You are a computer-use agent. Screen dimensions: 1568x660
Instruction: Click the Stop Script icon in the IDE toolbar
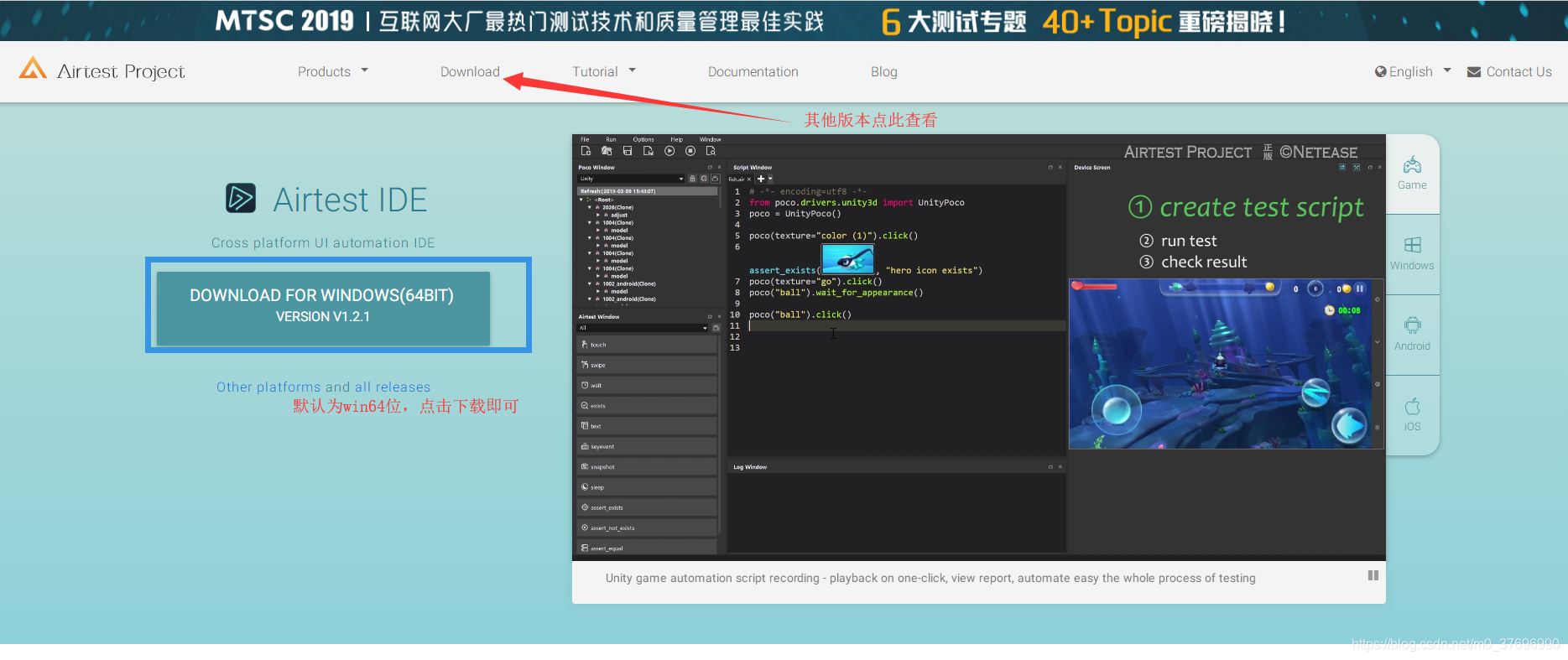point(690,151)
